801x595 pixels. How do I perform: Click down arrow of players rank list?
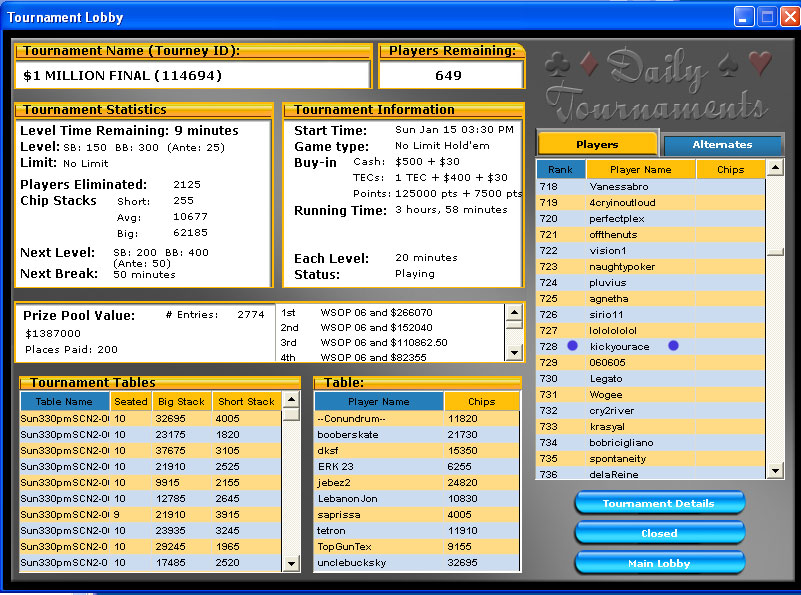775,473
